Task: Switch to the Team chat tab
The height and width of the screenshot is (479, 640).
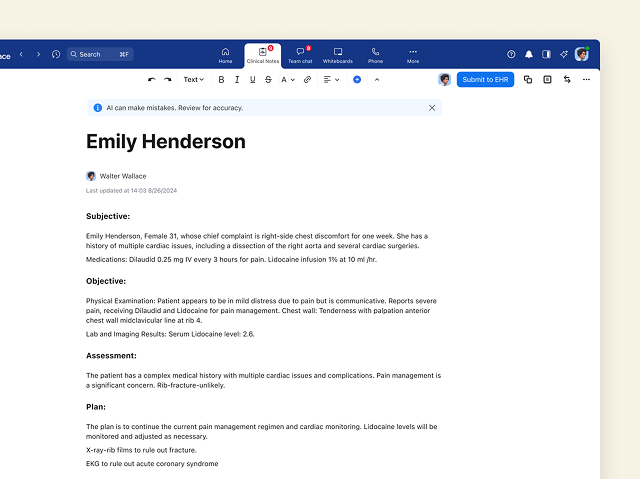Action: (x=300, y=55)
